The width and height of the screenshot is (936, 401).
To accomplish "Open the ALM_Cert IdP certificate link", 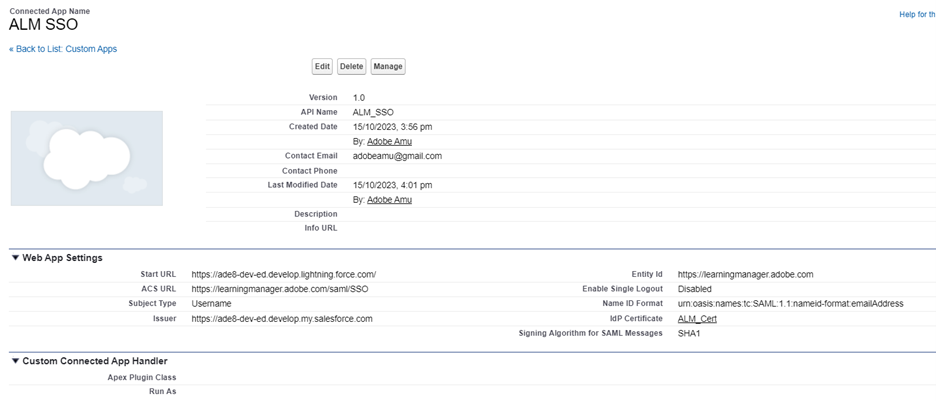I will tap(697, 319).
